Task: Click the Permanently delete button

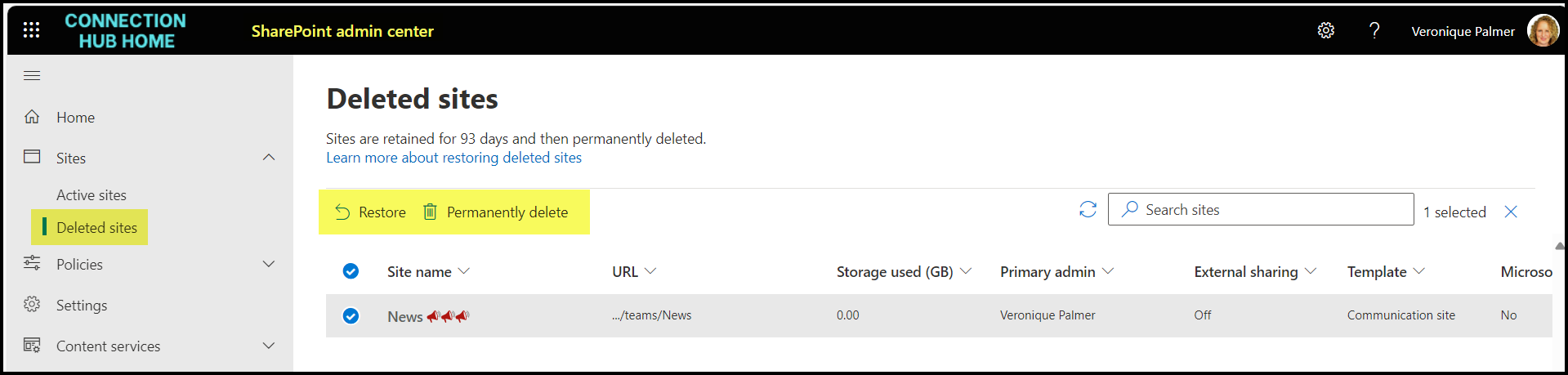Action: pos(495,212)
